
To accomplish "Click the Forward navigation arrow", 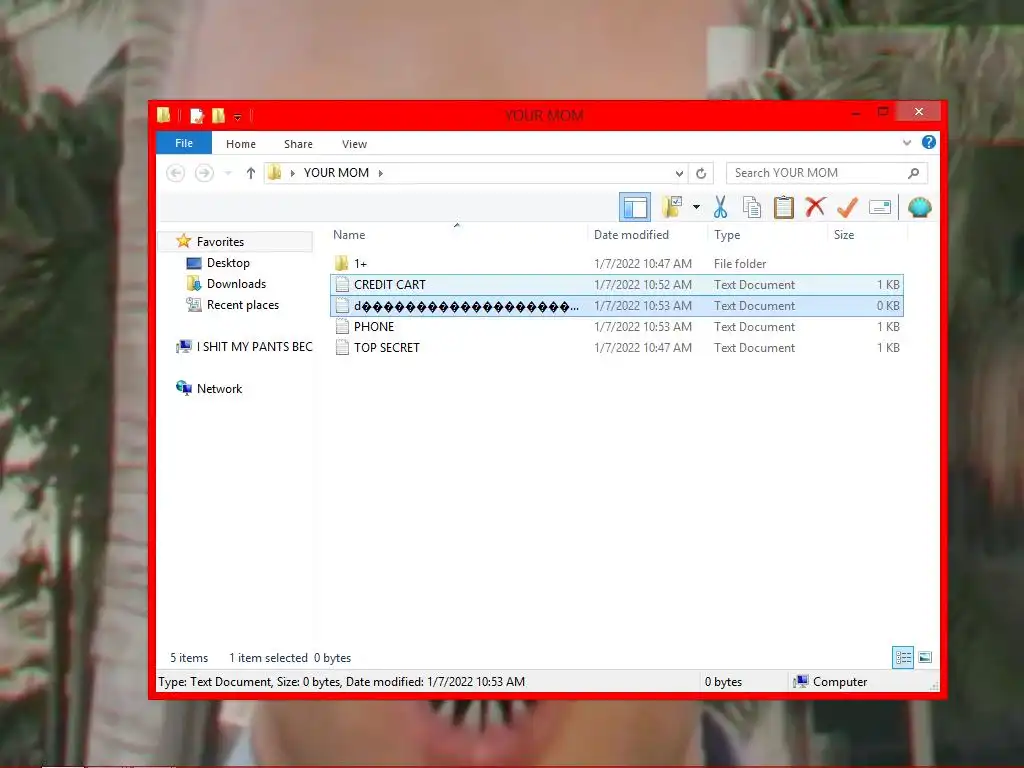I will 204,173.
